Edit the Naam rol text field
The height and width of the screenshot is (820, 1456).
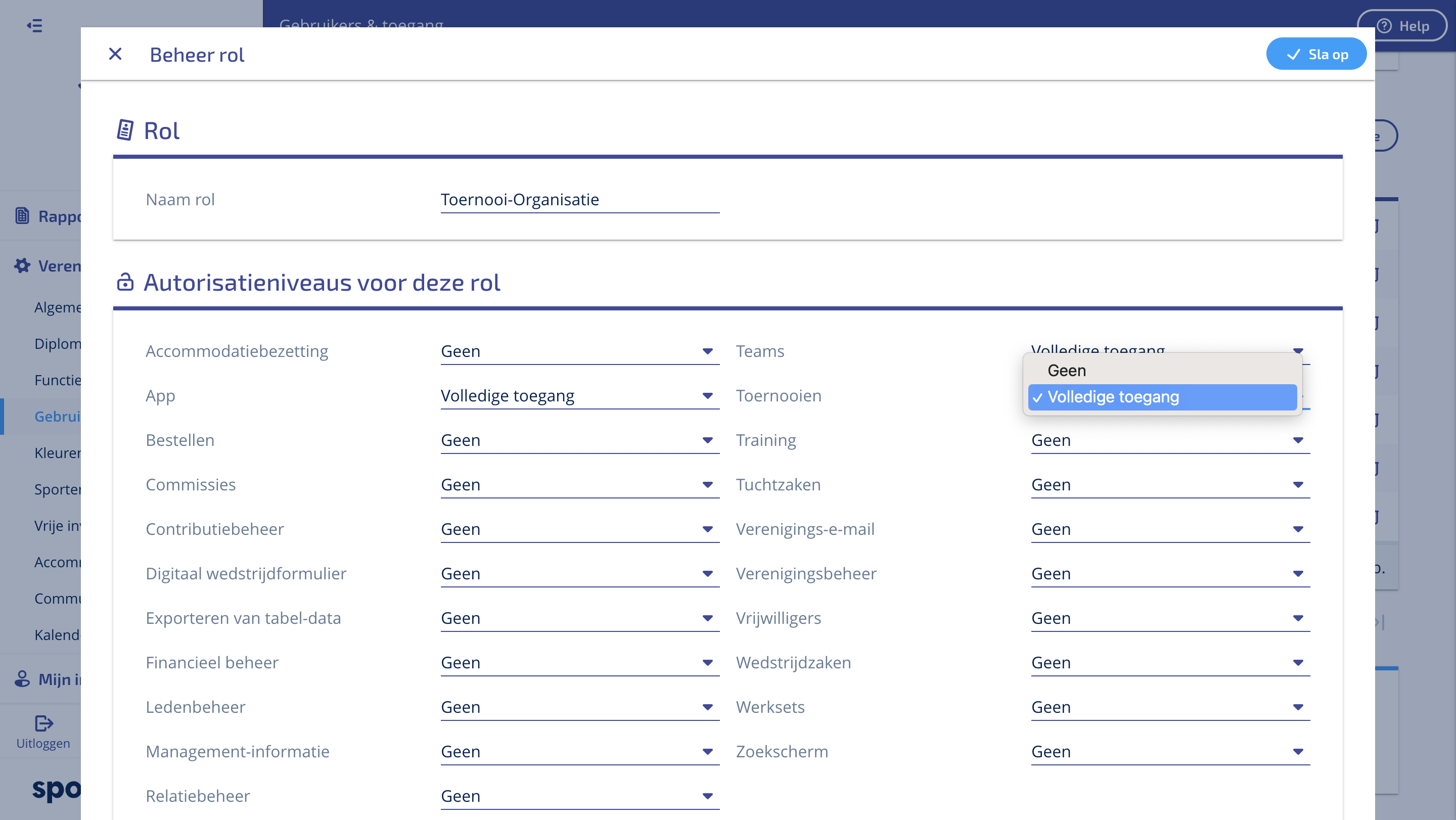pos(579,200)
